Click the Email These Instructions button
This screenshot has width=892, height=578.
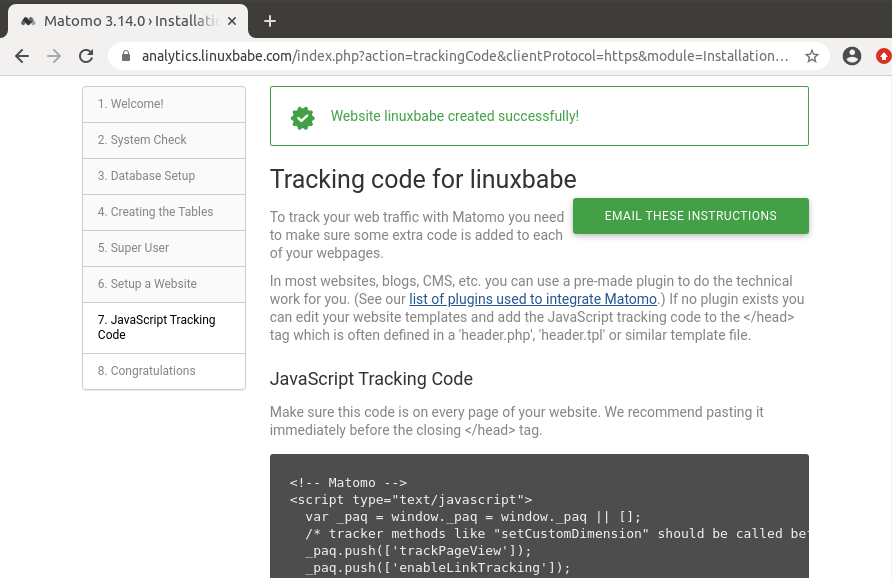[690, 216]
